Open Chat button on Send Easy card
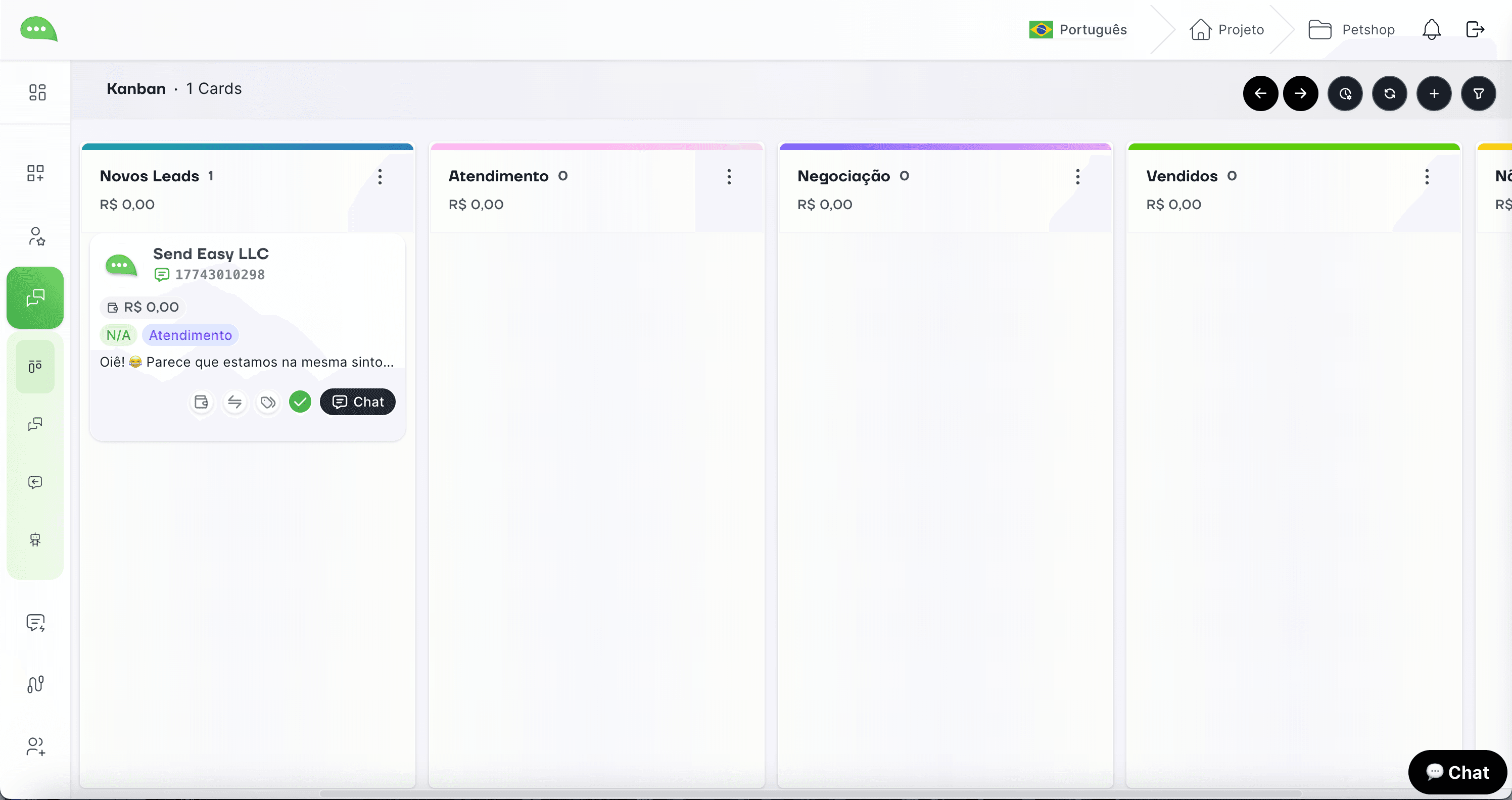This screenshot has height=800, width=1512. (357, 403)
